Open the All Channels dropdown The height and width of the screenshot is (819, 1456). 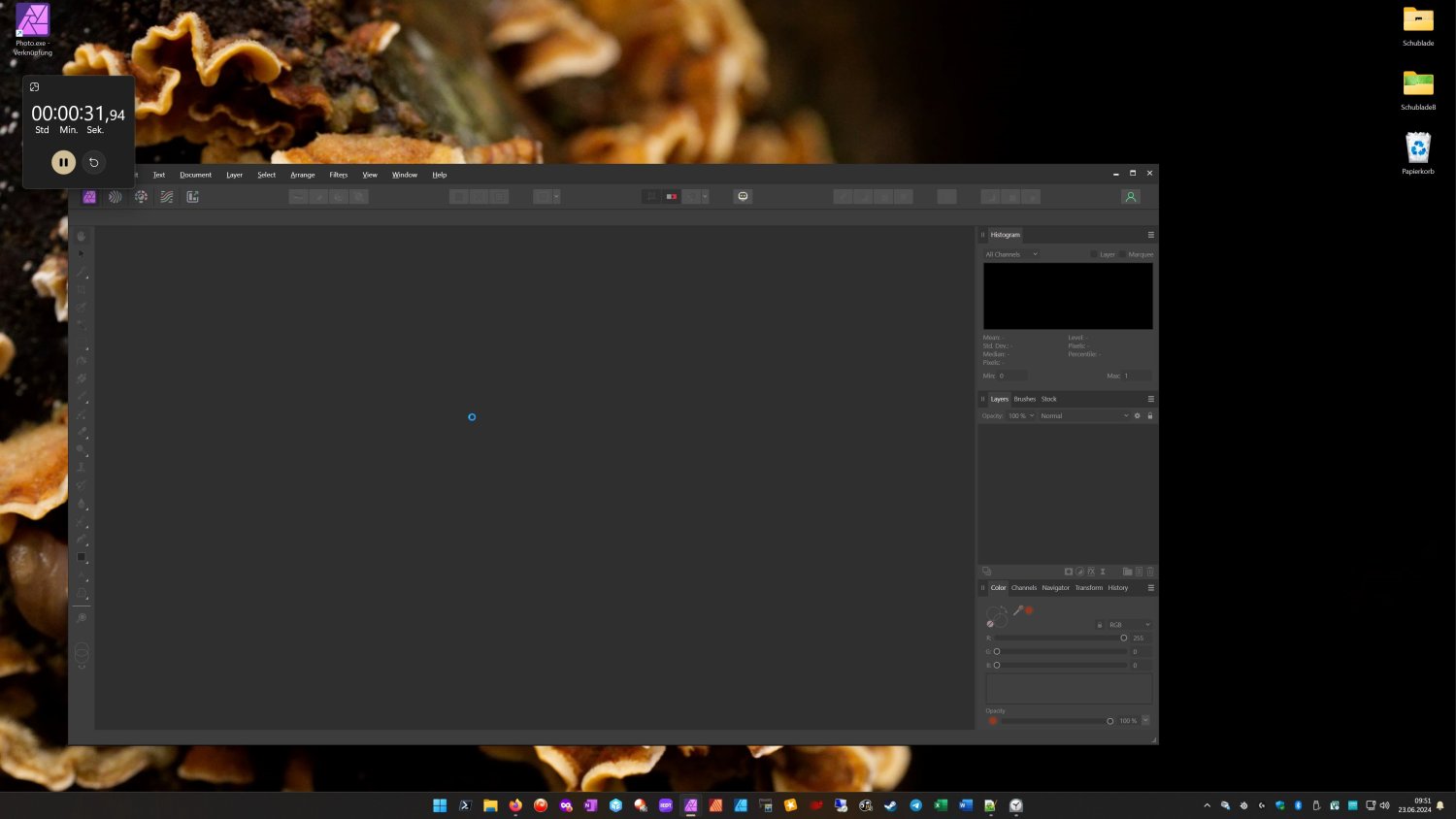point(1011,254)
